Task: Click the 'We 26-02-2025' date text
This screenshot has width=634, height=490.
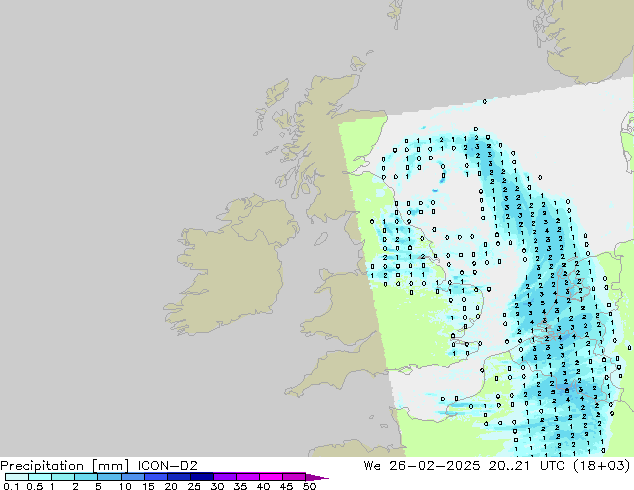Action: tap(422, 466)
